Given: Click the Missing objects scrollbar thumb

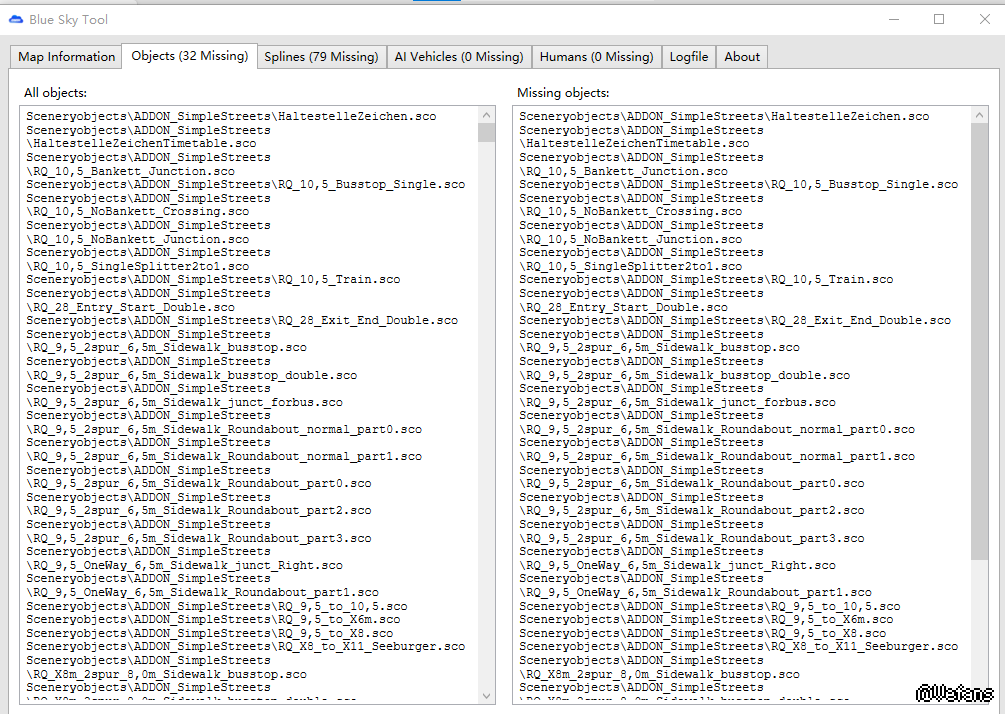Looking at the screenshot, I should [979, 340].
